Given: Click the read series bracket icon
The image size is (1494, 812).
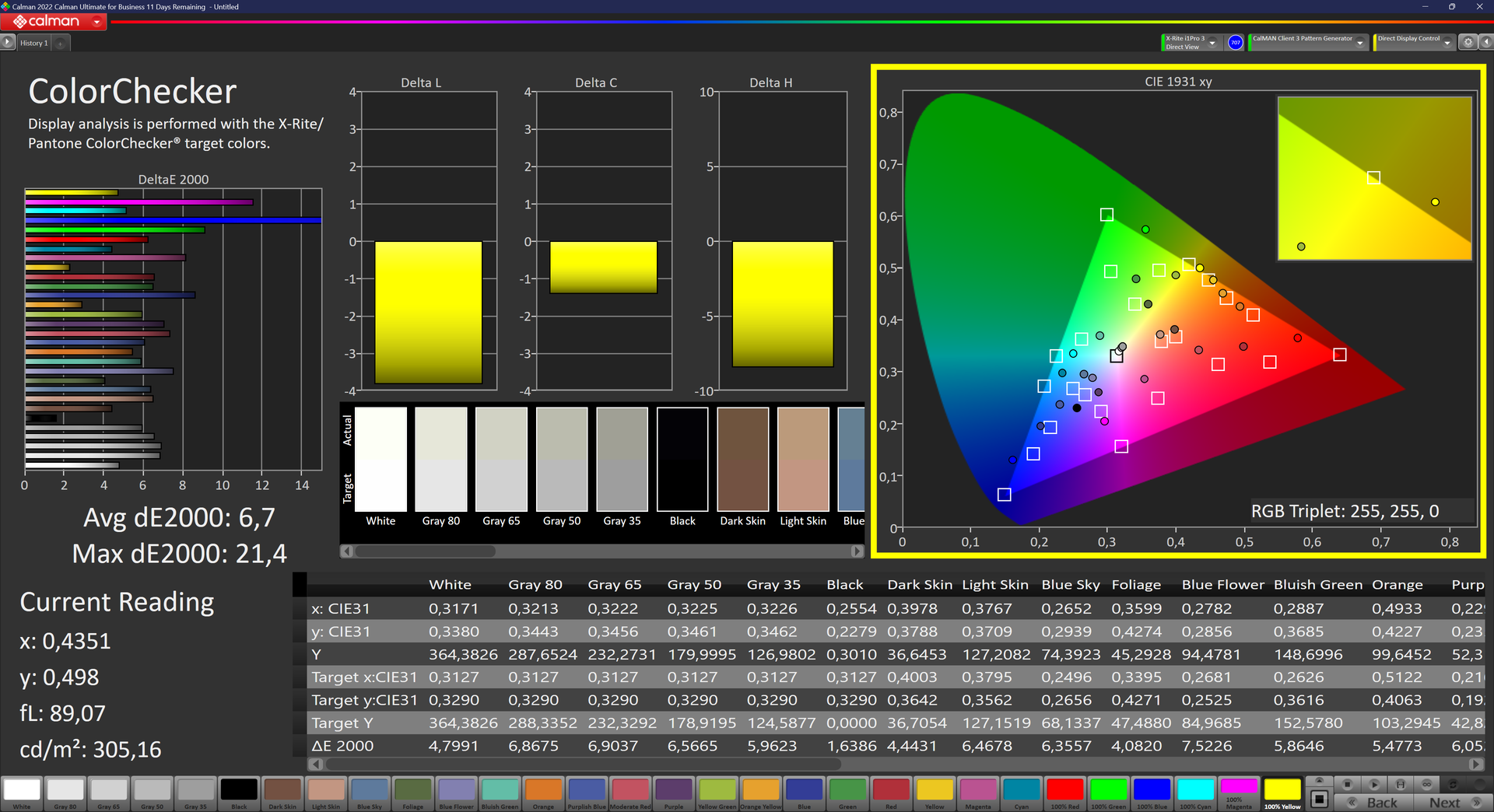Looking at the screenshot, I should 1400,784.
